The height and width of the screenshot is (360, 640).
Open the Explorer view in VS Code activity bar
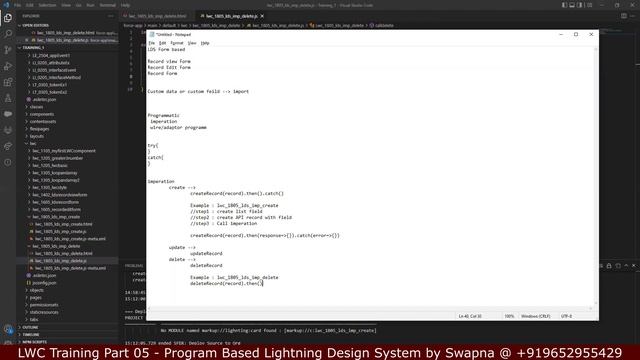[x=8, y=18]
